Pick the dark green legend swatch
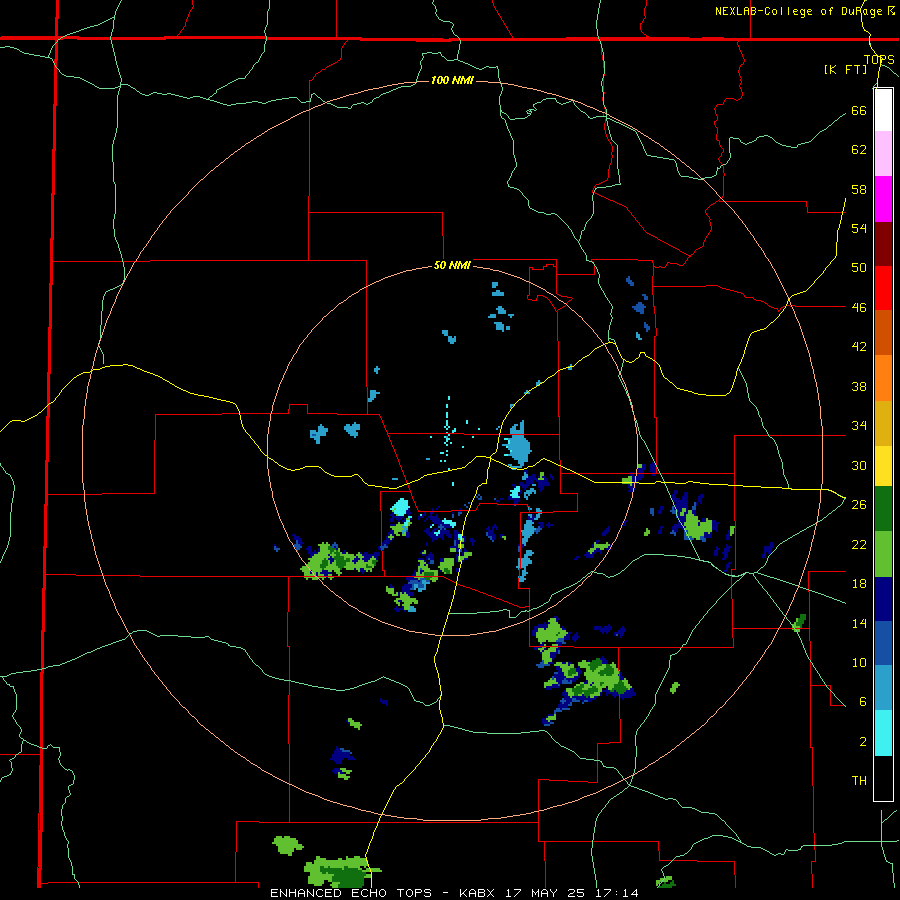 tap(883, 509)
